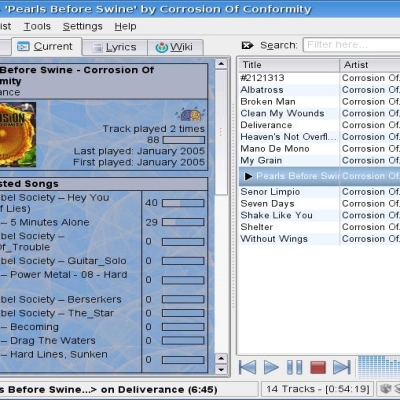Select the track Without Wings
Viewport: 400px width, 400px height.
[319, 239]
